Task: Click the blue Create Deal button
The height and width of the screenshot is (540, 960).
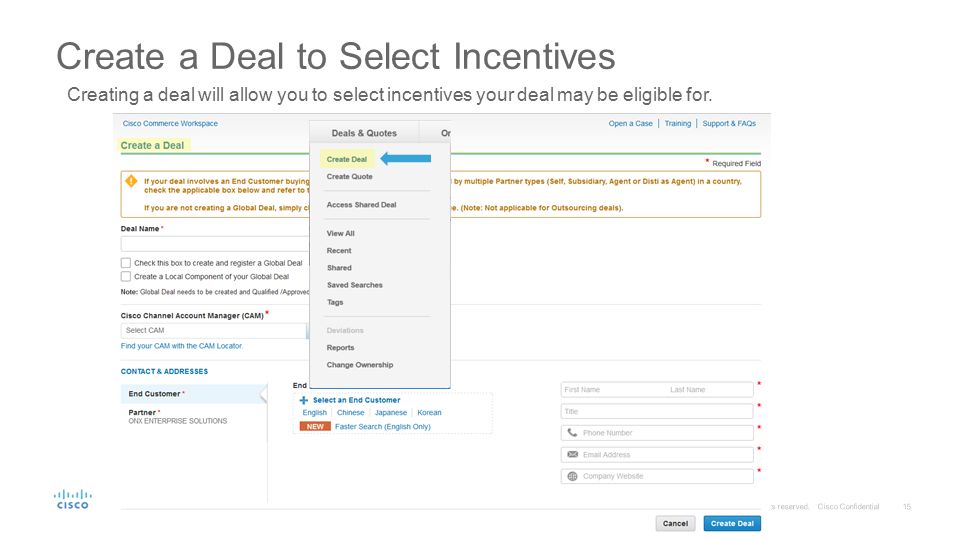Action: [732, 523]
